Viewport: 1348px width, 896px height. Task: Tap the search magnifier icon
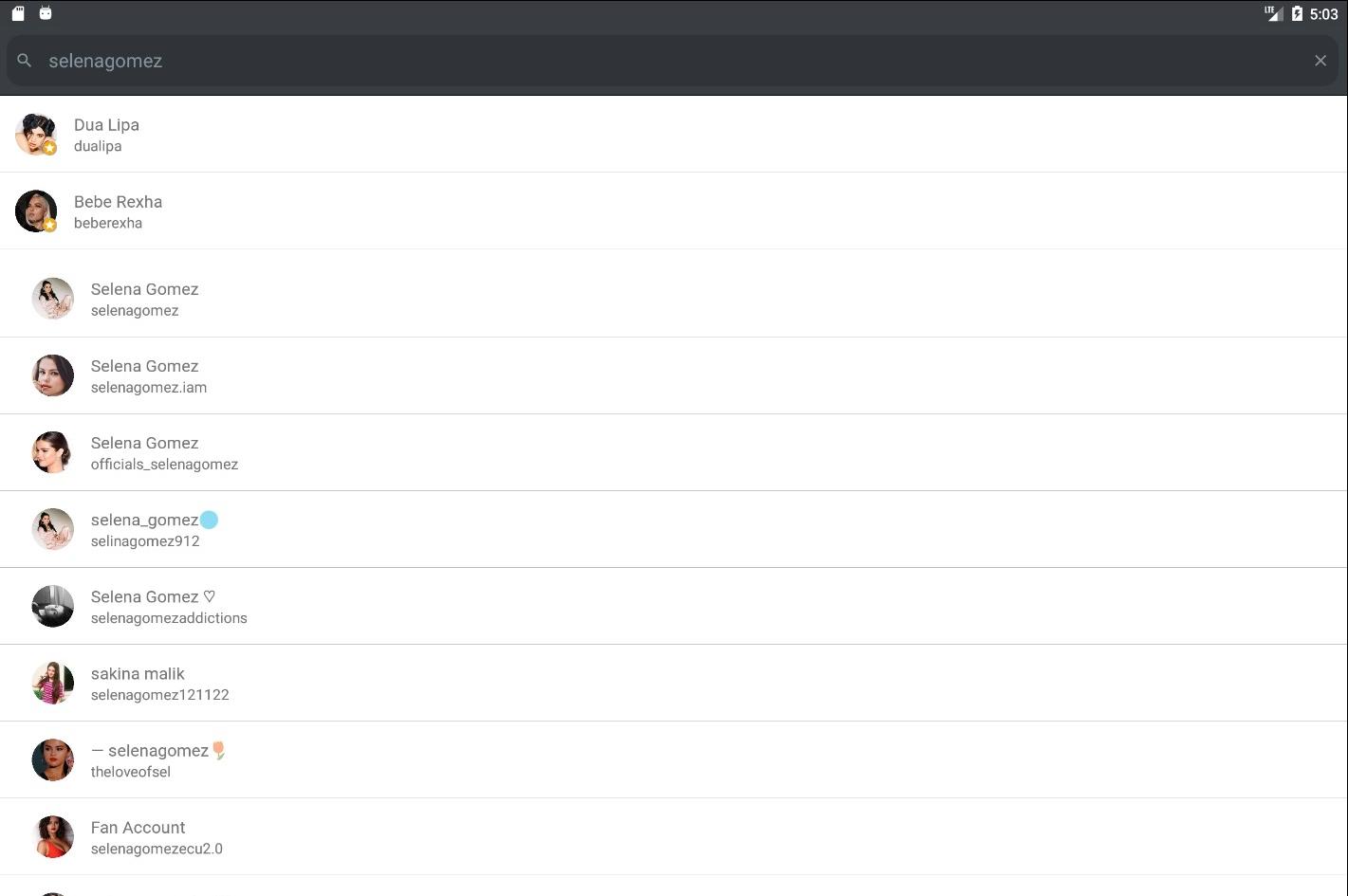[25, 61]
